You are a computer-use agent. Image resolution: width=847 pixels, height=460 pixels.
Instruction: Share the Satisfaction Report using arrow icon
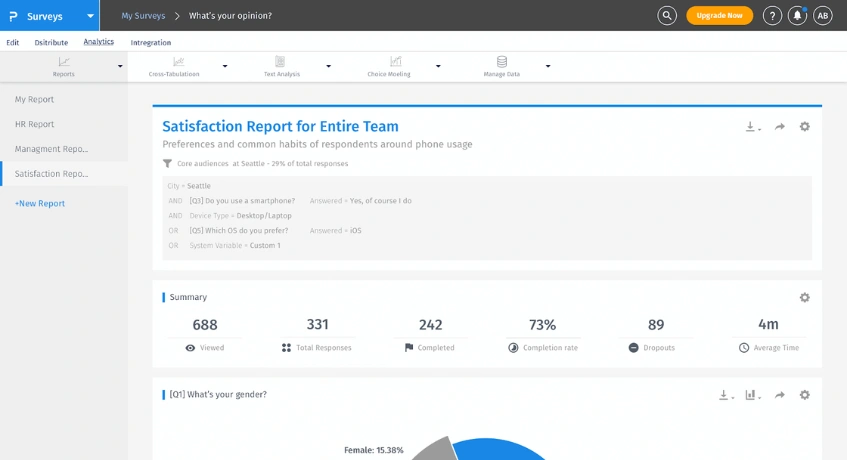click(780, 127)
